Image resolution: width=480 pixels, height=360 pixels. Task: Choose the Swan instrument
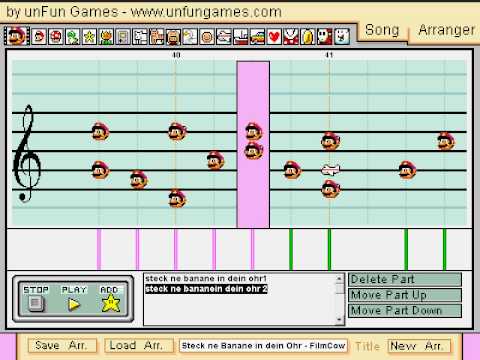click(190, 37)
